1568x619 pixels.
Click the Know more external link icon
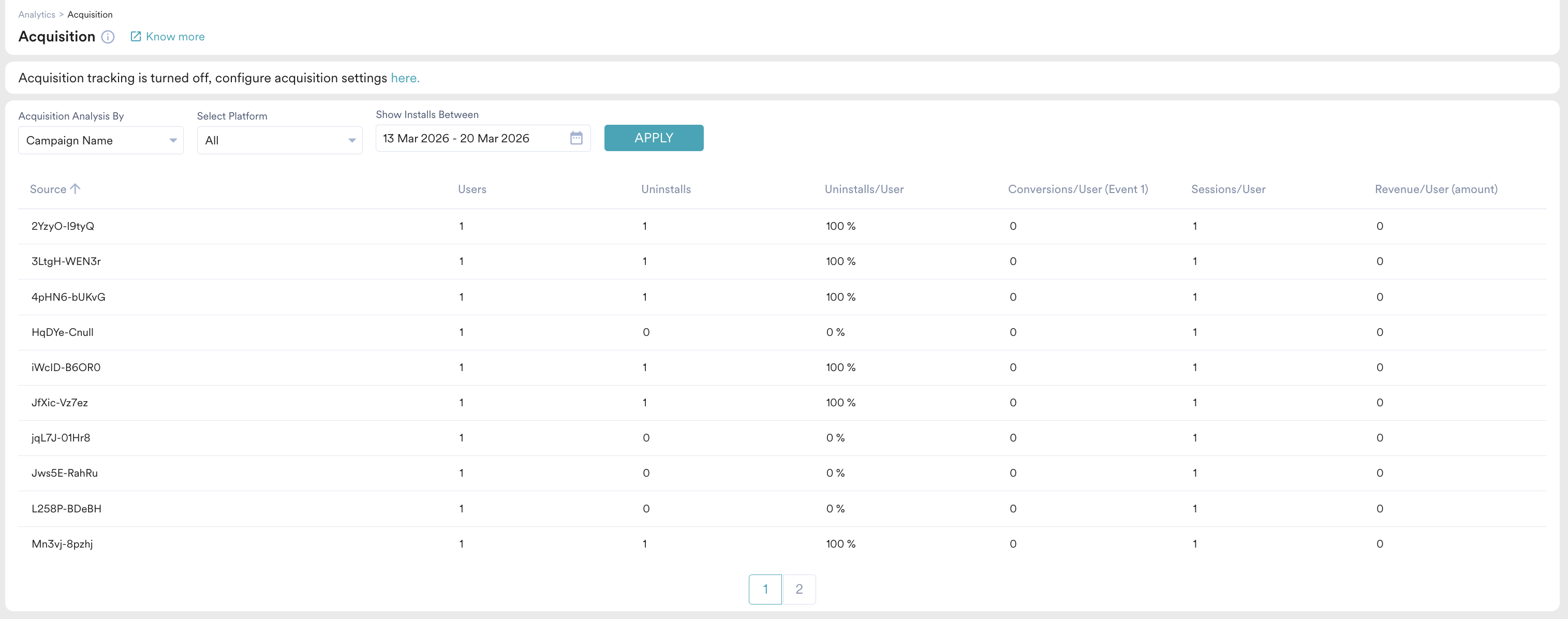136,37
